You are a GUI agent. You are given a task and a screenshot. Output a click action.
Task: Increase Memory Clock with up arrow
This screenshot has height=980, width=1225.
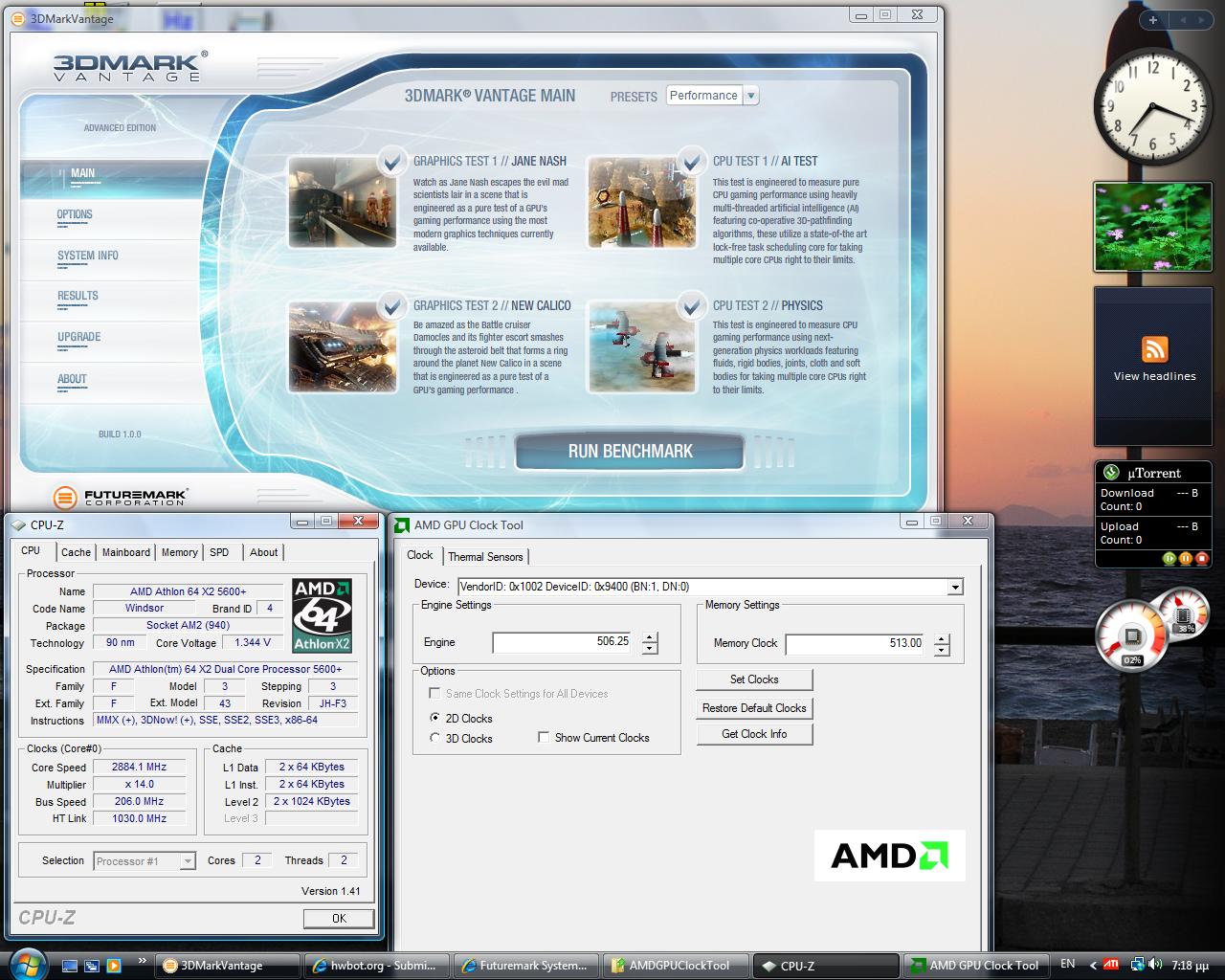point(942,639)
